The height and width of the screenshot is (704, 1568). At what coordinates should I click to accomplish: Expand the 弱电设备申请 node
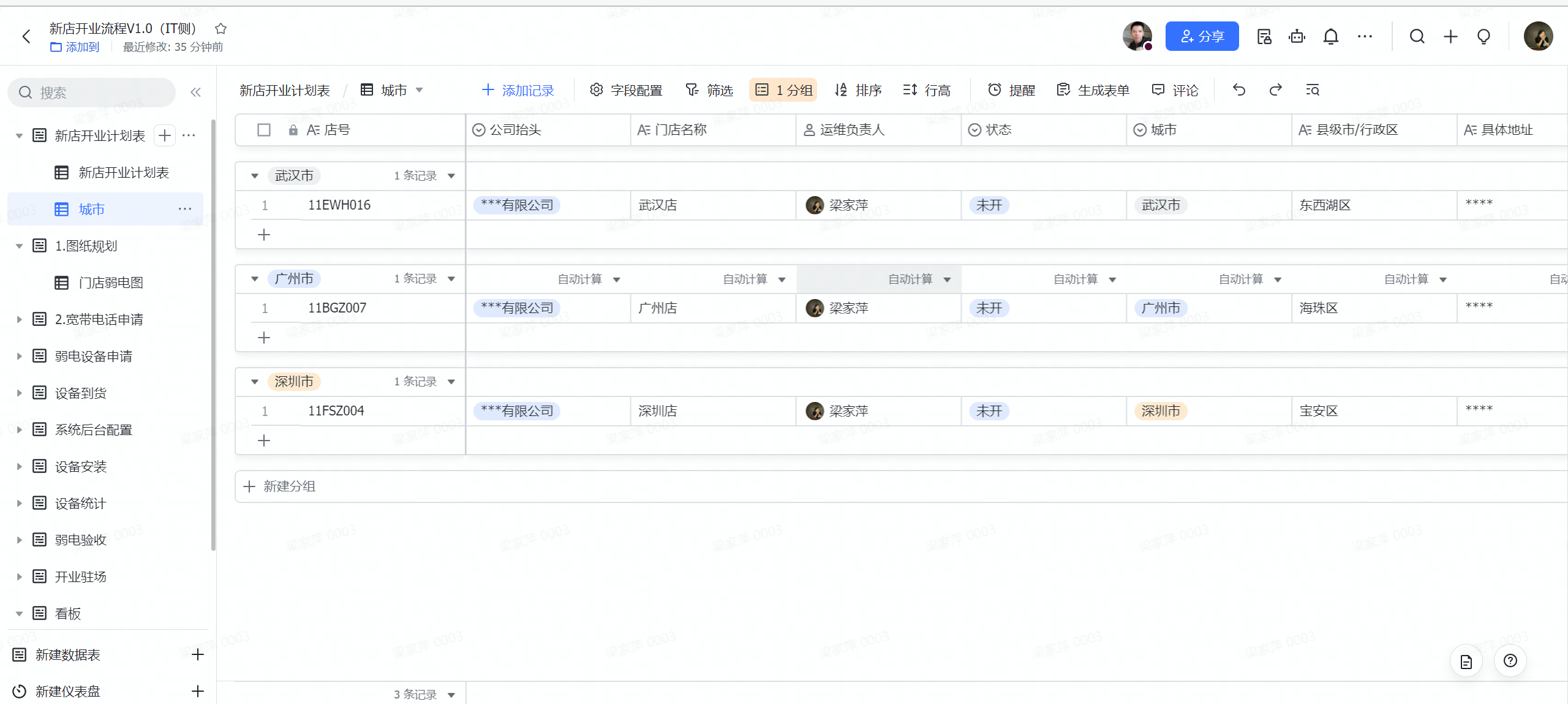[19, 356]
